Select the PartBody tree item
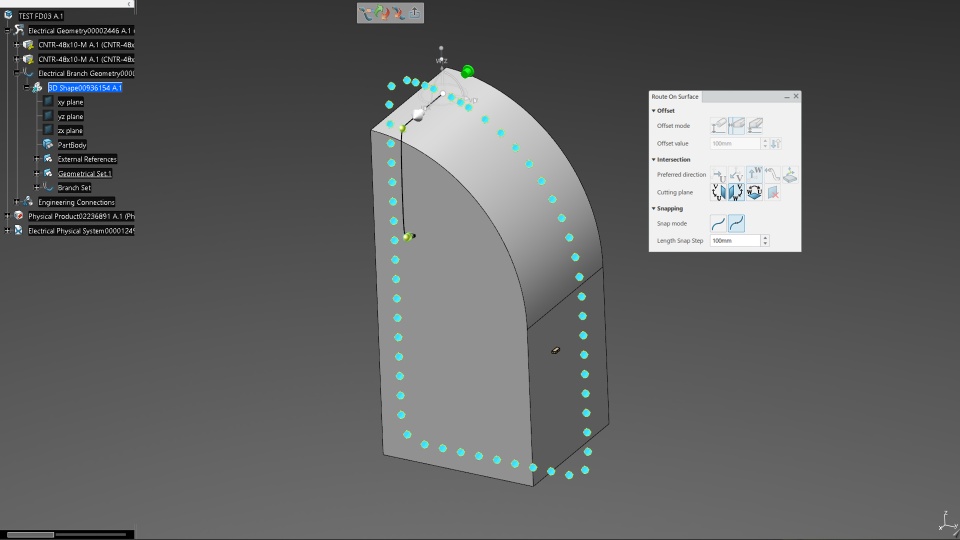Viewport: 960px width, 540px height. tap(72, 145)
